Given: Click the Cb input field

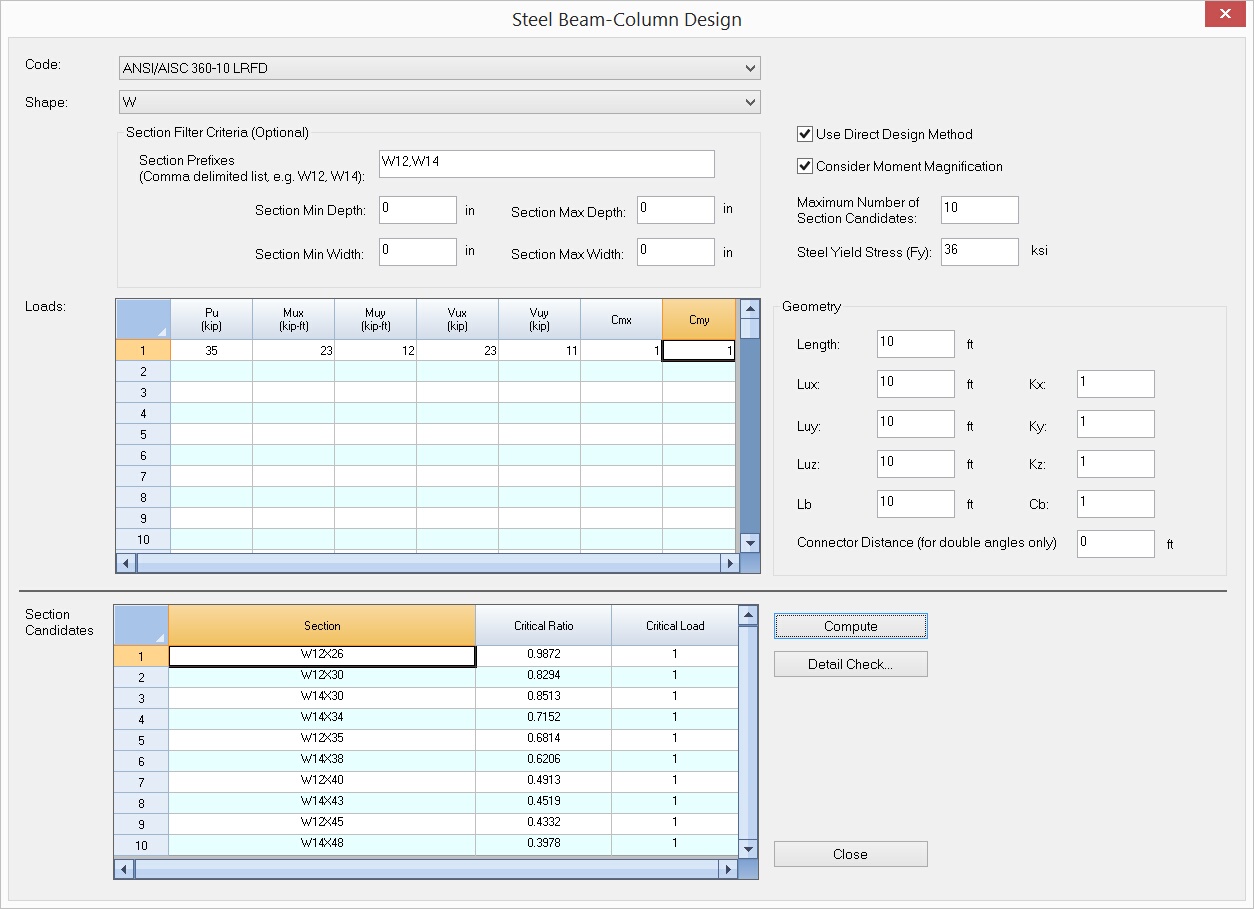Looking at the screenshot, I should (x=1116, y=504).
